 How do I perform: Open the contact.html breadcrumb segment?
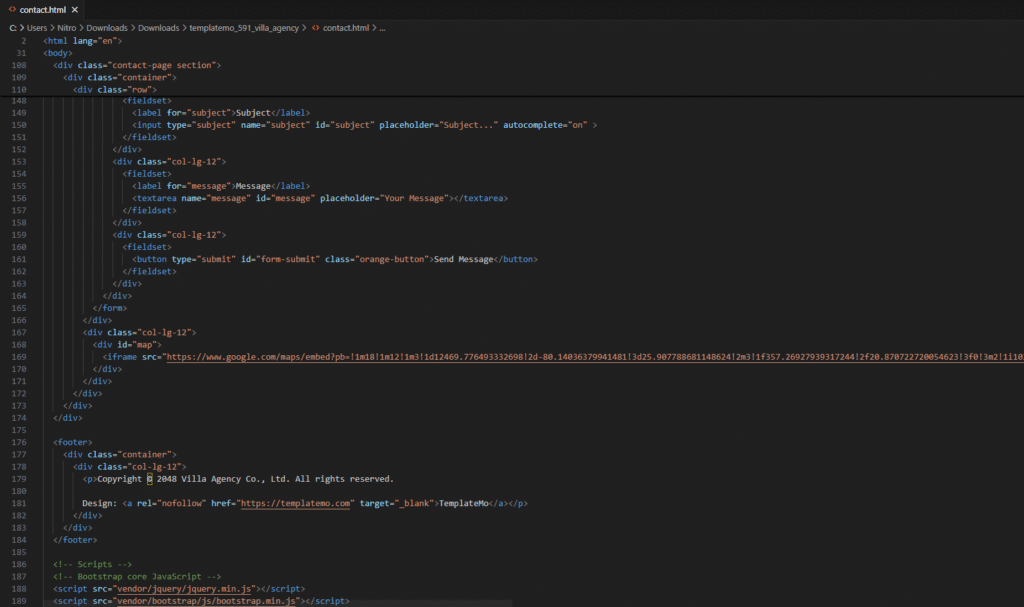(346, 28)
